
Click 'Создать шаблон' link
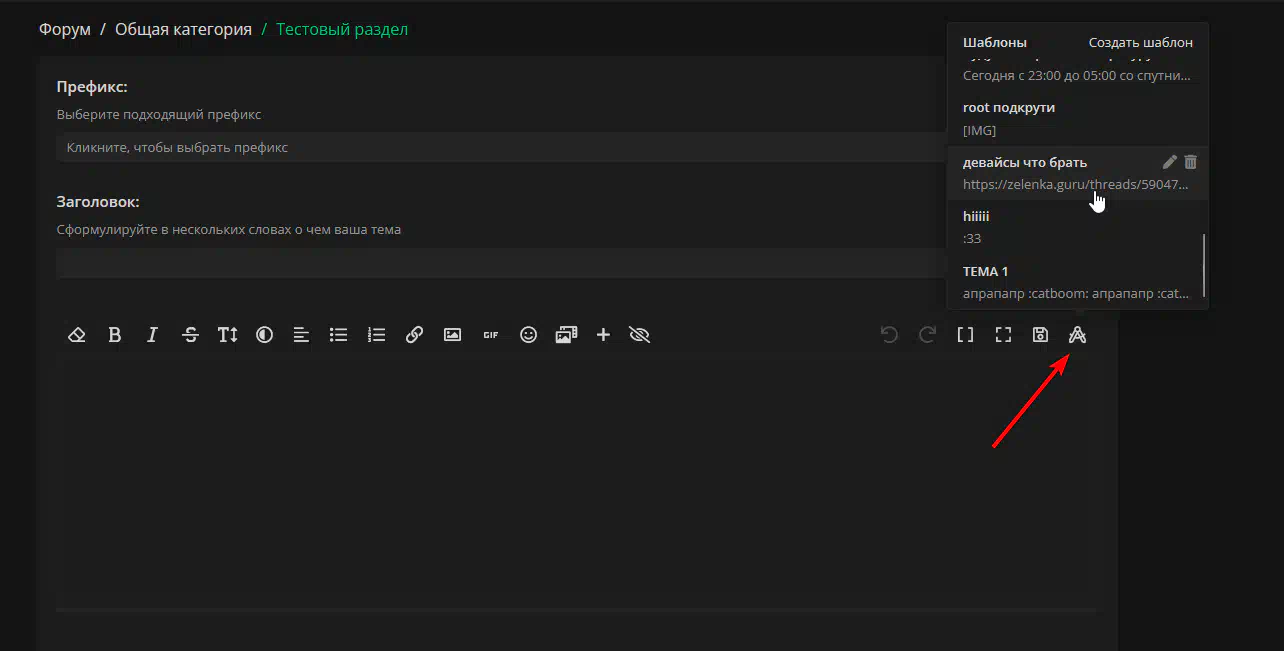[1140, 43]
